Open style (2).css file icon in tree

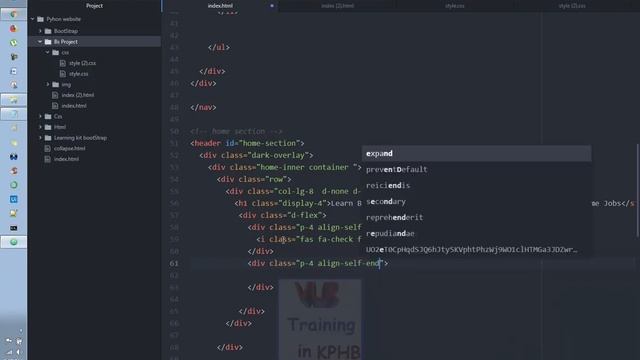pyautogui.click(x=62, y=63)
